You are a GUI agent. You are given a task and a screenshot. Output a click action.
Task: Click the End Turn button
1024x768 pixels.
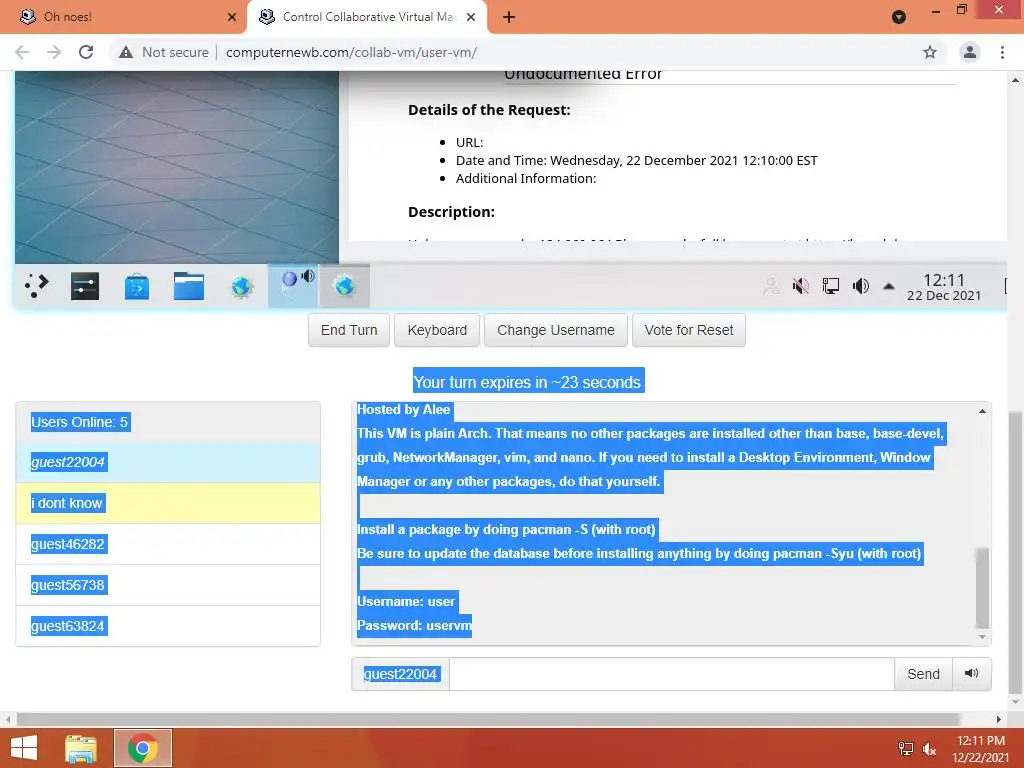click(x=349, y=330)
